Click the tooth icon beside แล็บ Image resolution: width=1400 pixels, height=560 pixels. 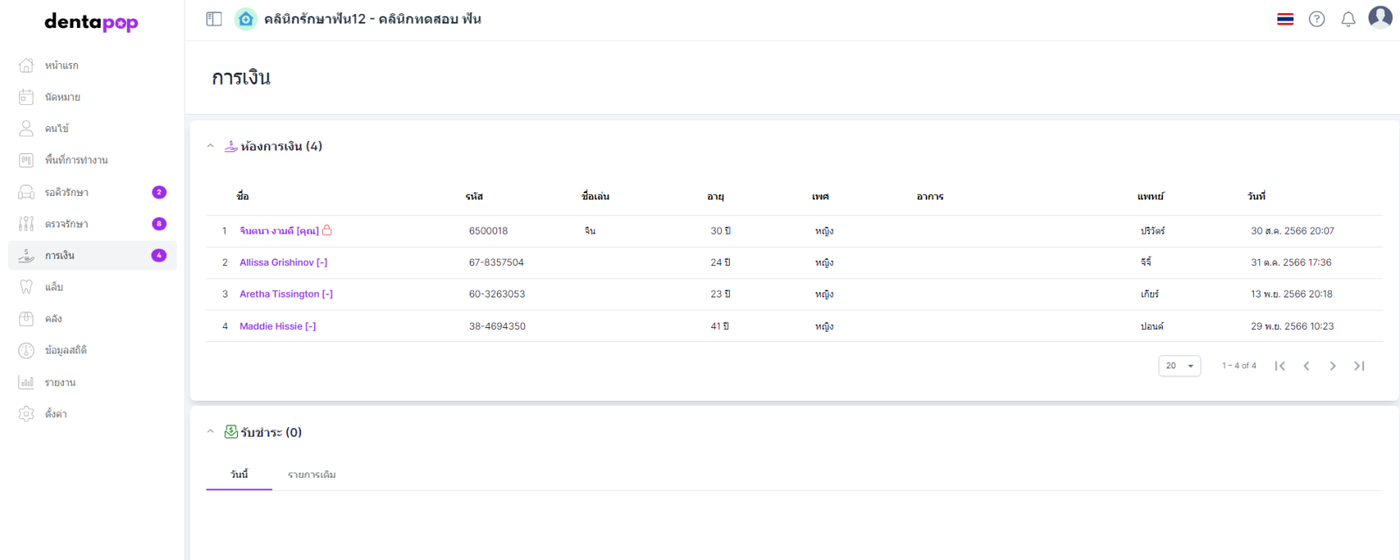[x=27, y=287]
